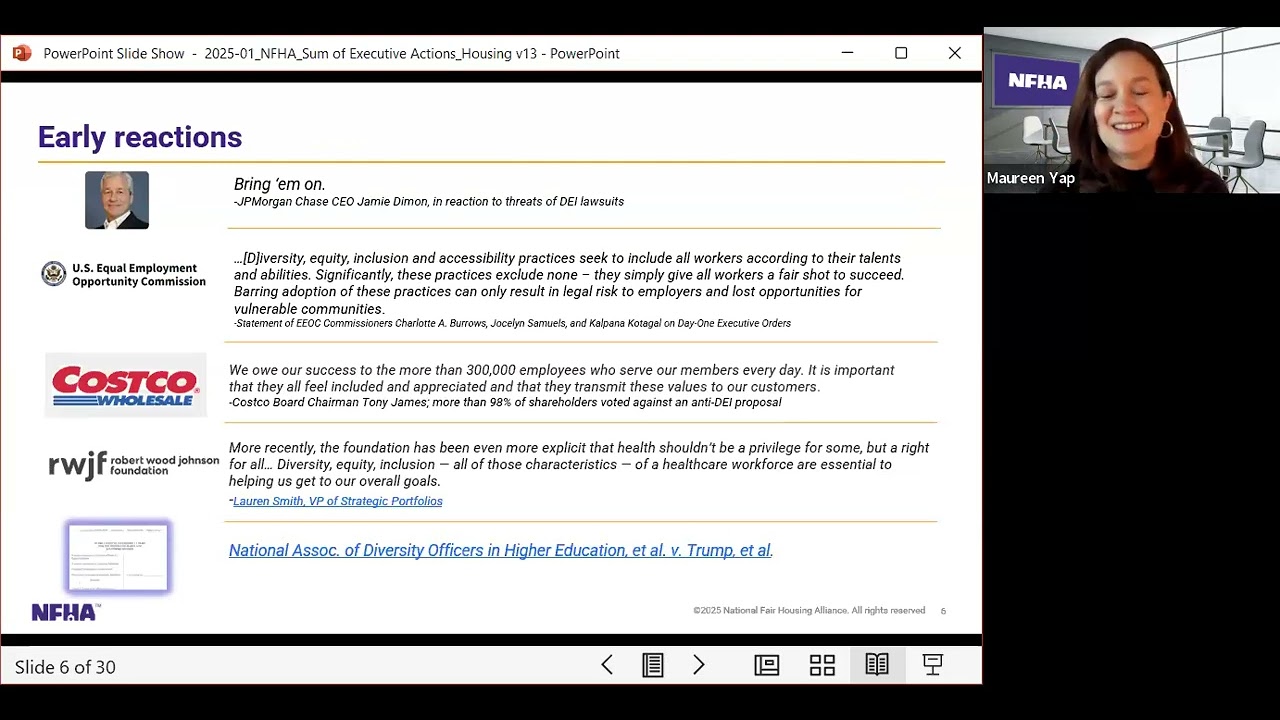Click the window title text with file name
The height and width of the screenshot is (720, 1280).
click(x=332, y=53)
